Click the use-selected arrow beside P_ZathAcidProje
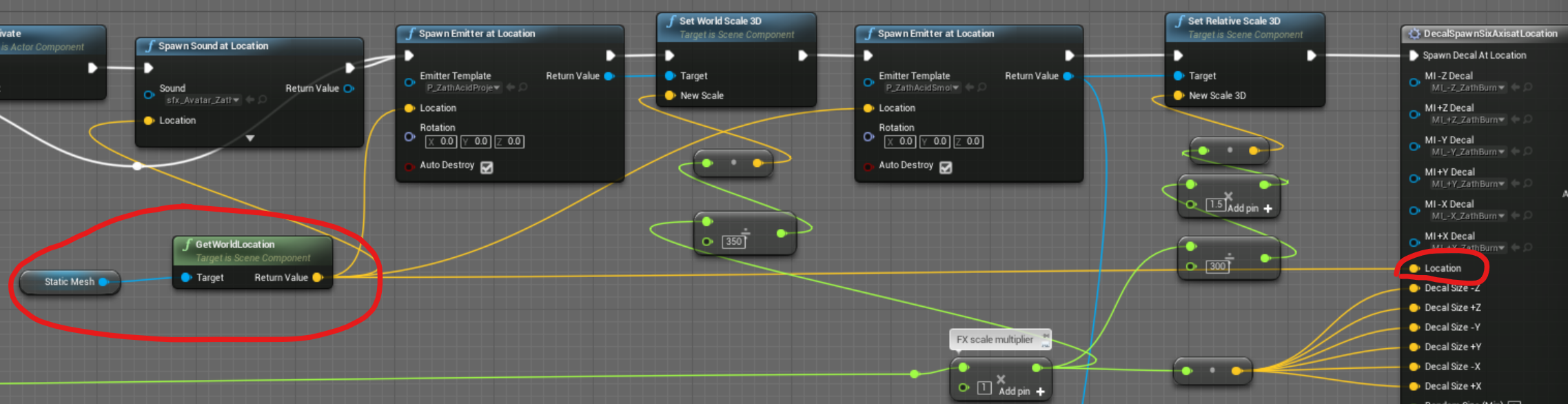This screenshot has height=404, width=1568. click(511, 88)
